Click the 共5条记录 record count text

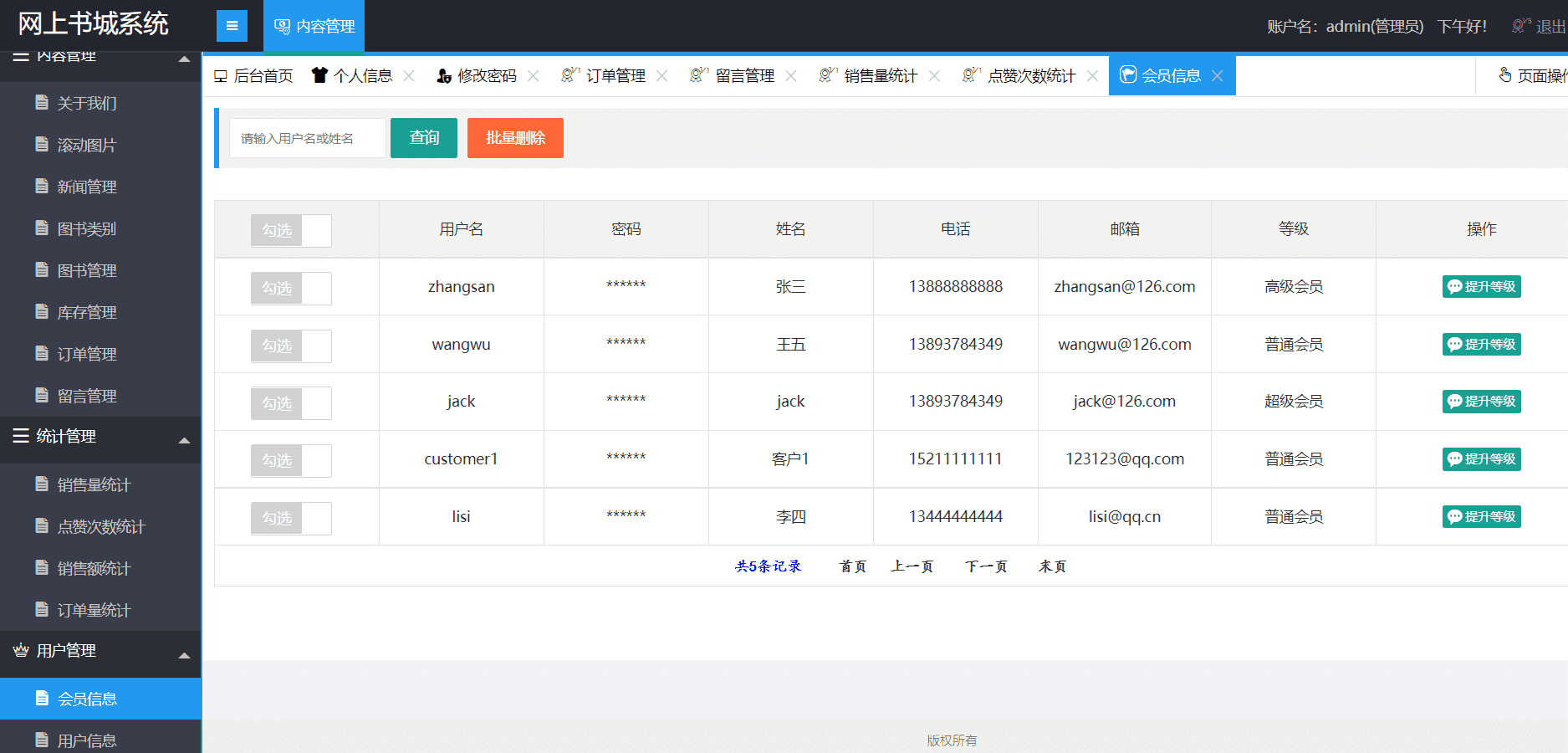click(768, 566)
